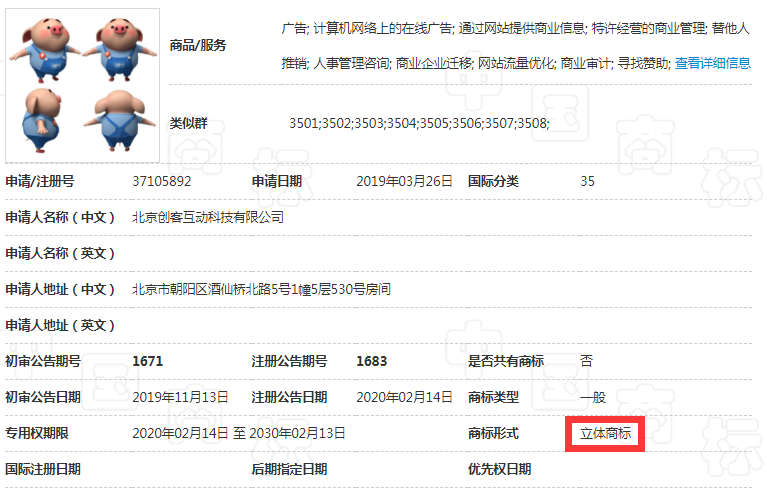Select the address 北京市朝阳区酒仙桥北路5号1幢5层530号房间
Screen dimensions: 767x489
[x=261, y=289]
